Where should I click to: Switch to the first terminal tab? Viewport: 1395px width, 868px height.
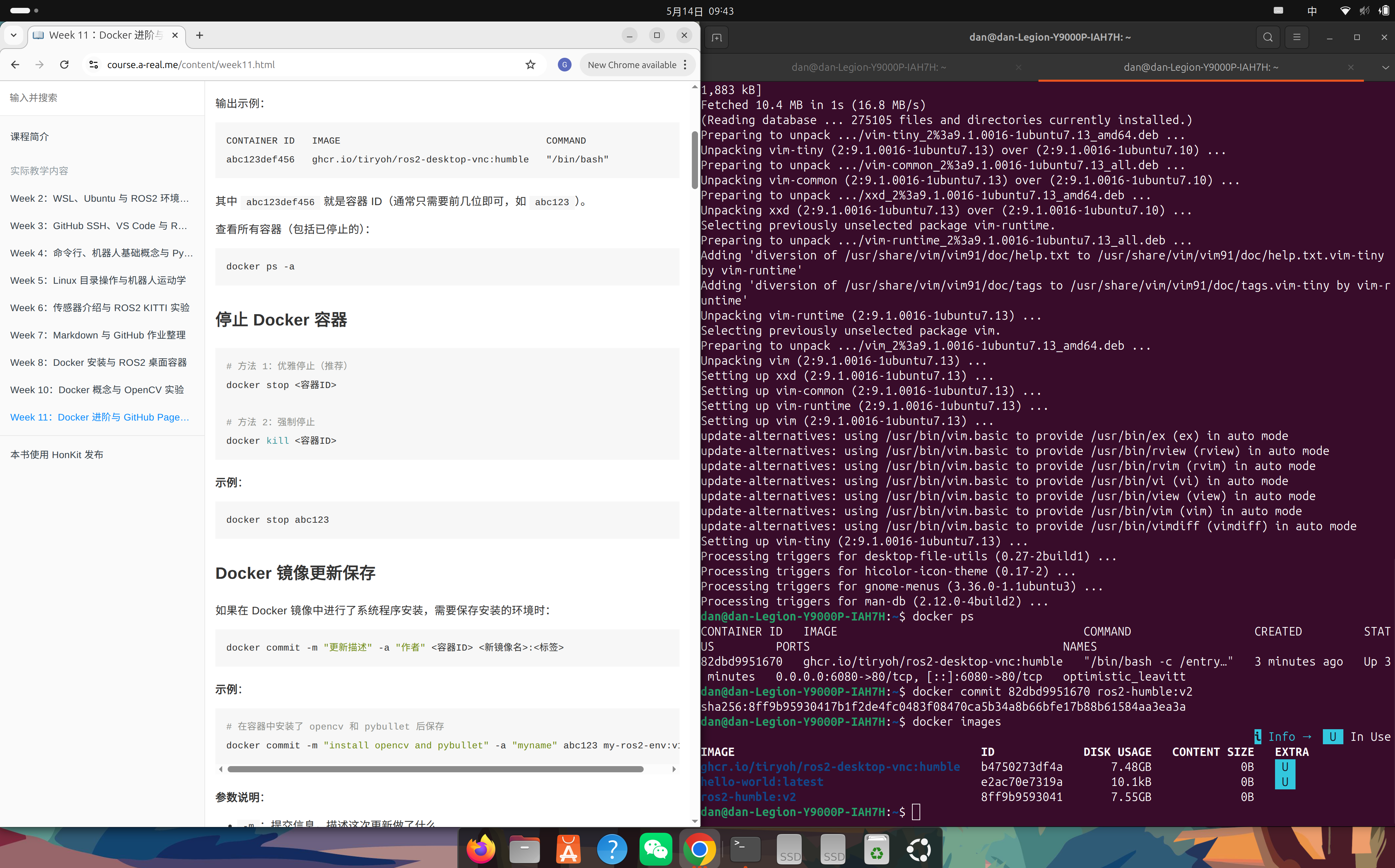click(x=869, y=67)
